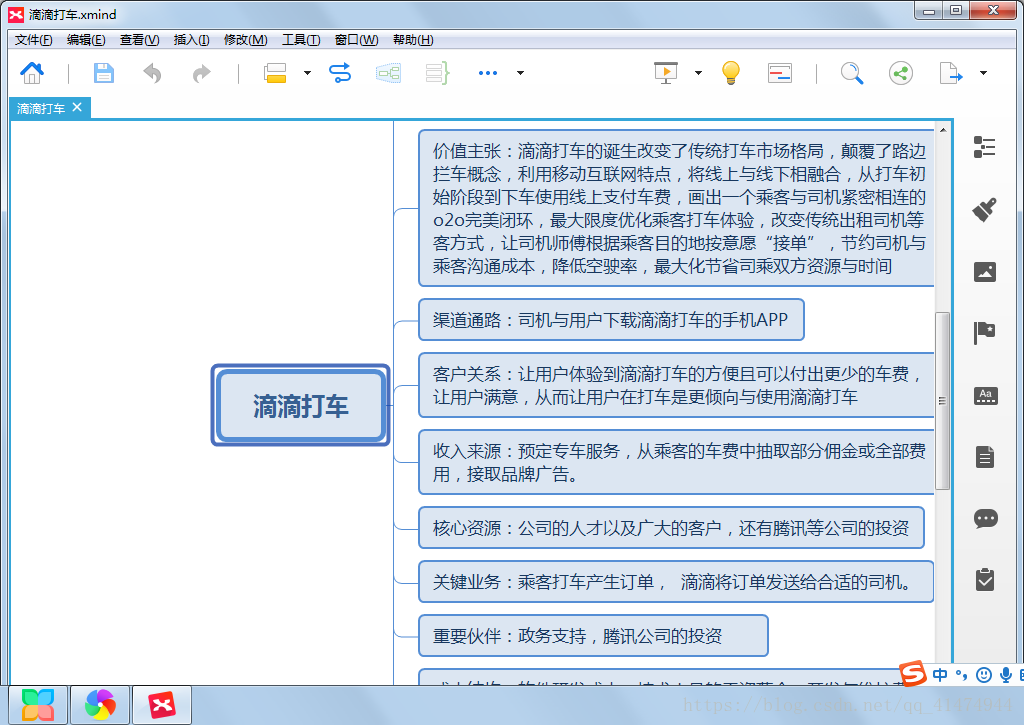This screenshot has height=725, width=1024.
Task: Click the emoji smiley icon in the input bar
Action: [x=984, y=675]
